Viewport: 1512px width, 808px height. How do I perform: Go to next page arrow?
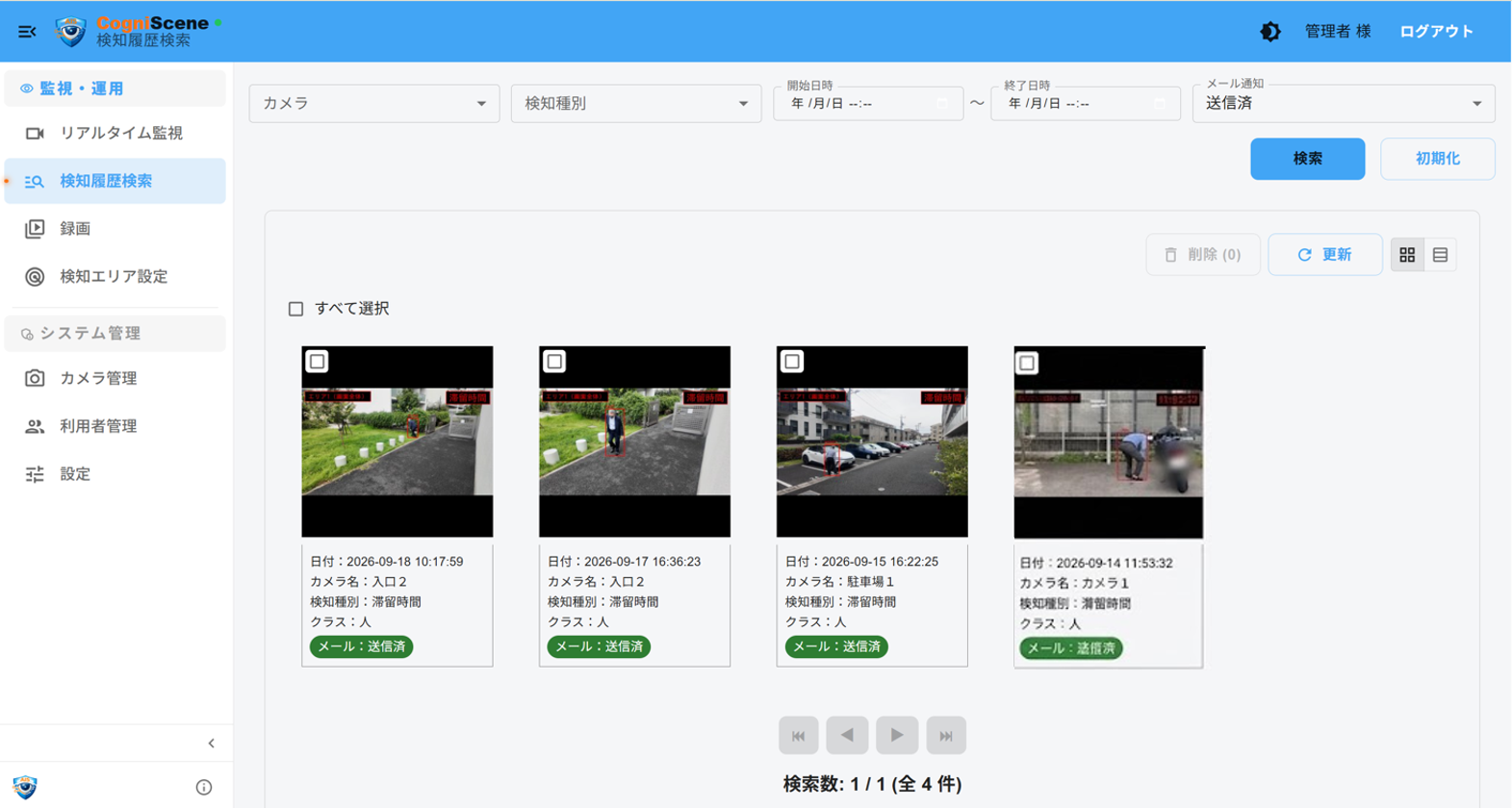pyautogui.click(x=897, y=735)
